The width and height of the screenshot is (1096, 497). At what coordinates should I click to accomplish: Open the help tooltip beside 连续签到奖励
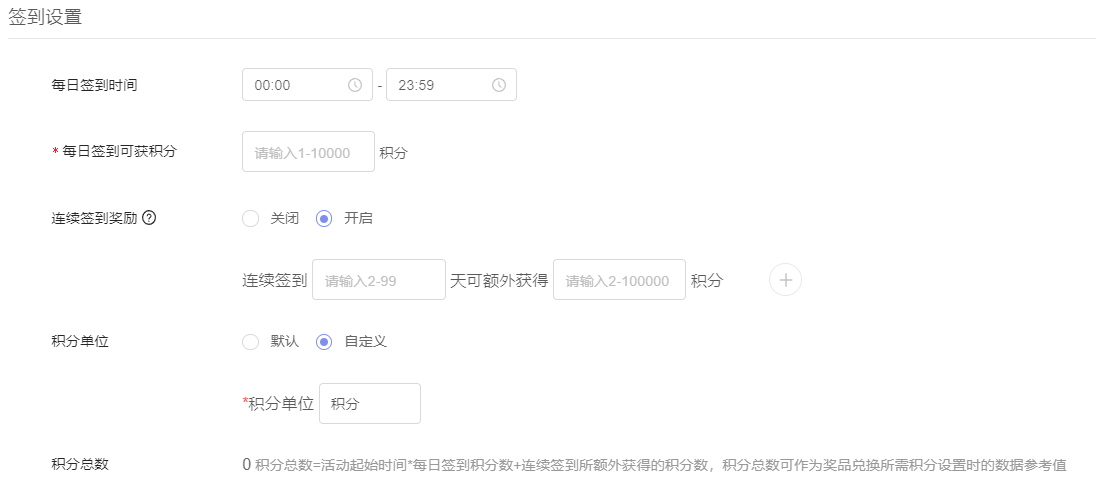tap(149, 217)
